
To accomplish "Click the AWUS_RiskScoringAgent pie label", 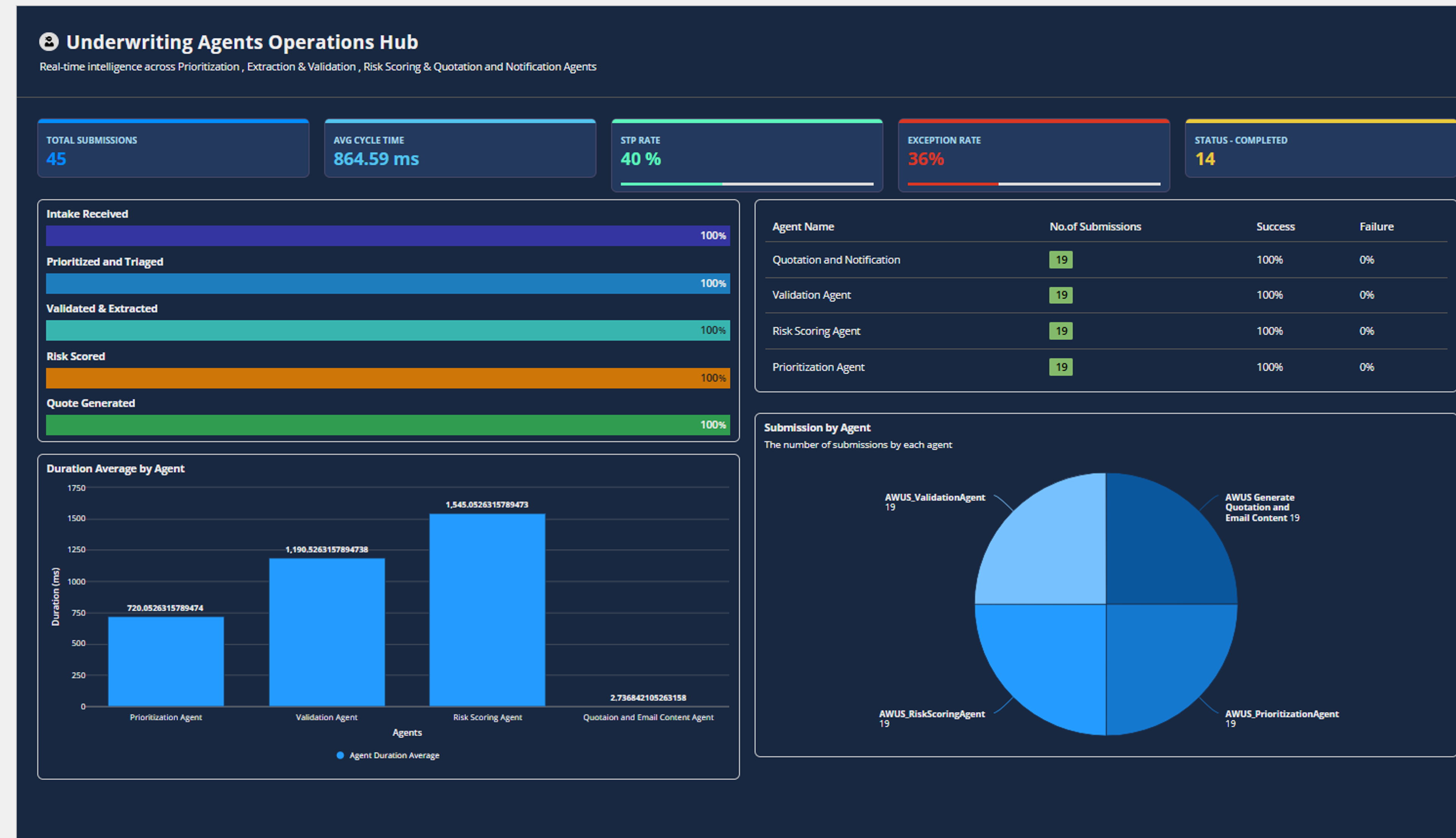I will point(932,718).
